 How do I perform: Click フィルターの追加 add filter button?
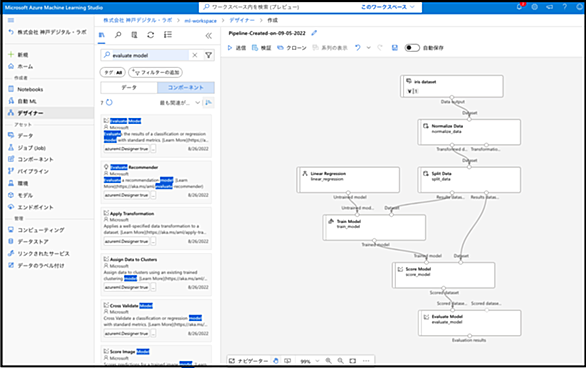[155, 72]
